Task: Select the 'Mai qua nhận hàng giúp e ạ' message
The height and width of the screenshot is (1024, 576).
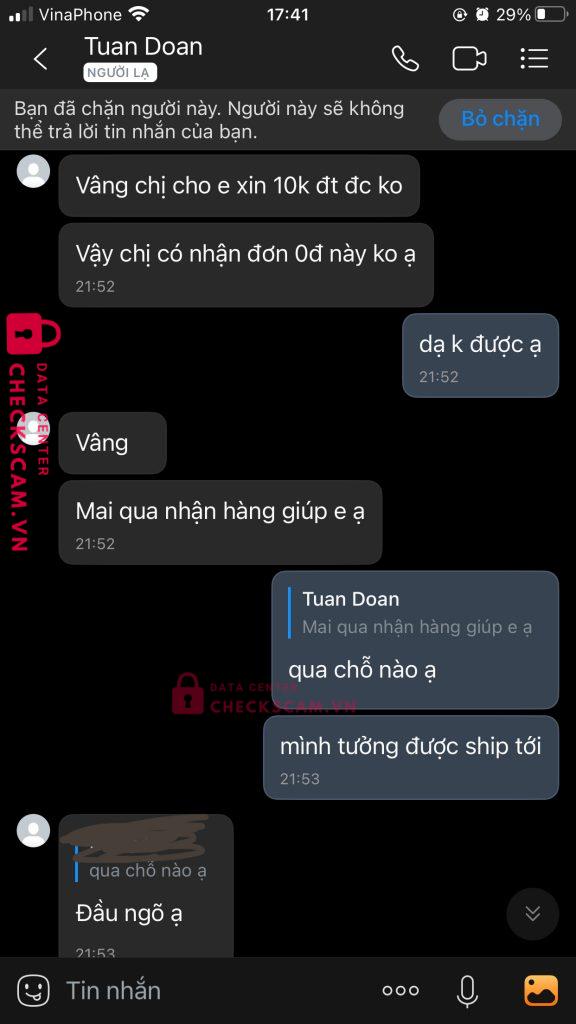Action: click(220, 522)
